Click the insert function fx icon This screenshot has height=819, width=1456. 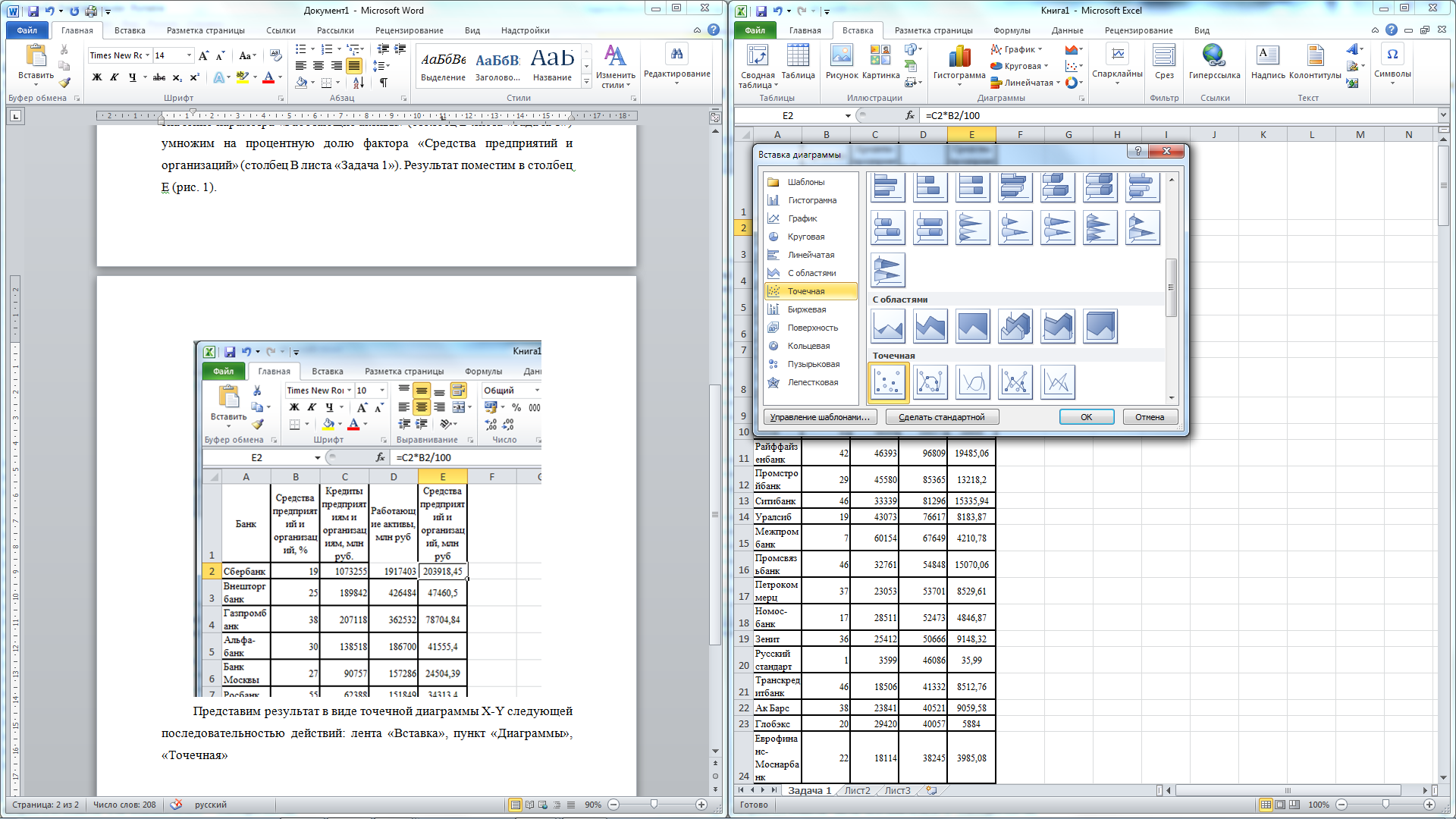pos(910,115)
